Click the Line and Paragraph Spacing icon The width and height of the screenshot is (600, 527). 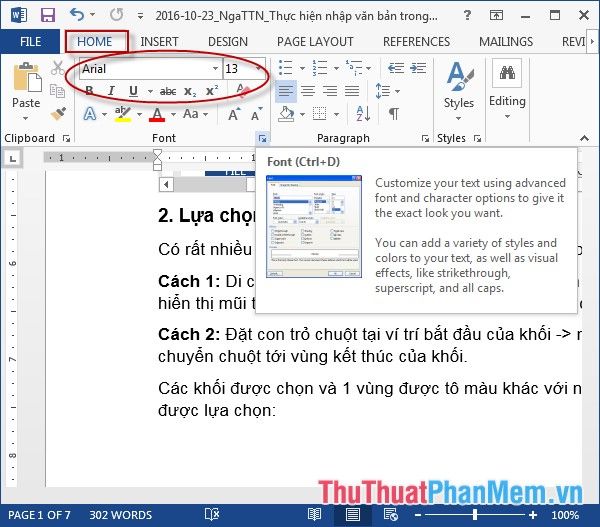383,91
